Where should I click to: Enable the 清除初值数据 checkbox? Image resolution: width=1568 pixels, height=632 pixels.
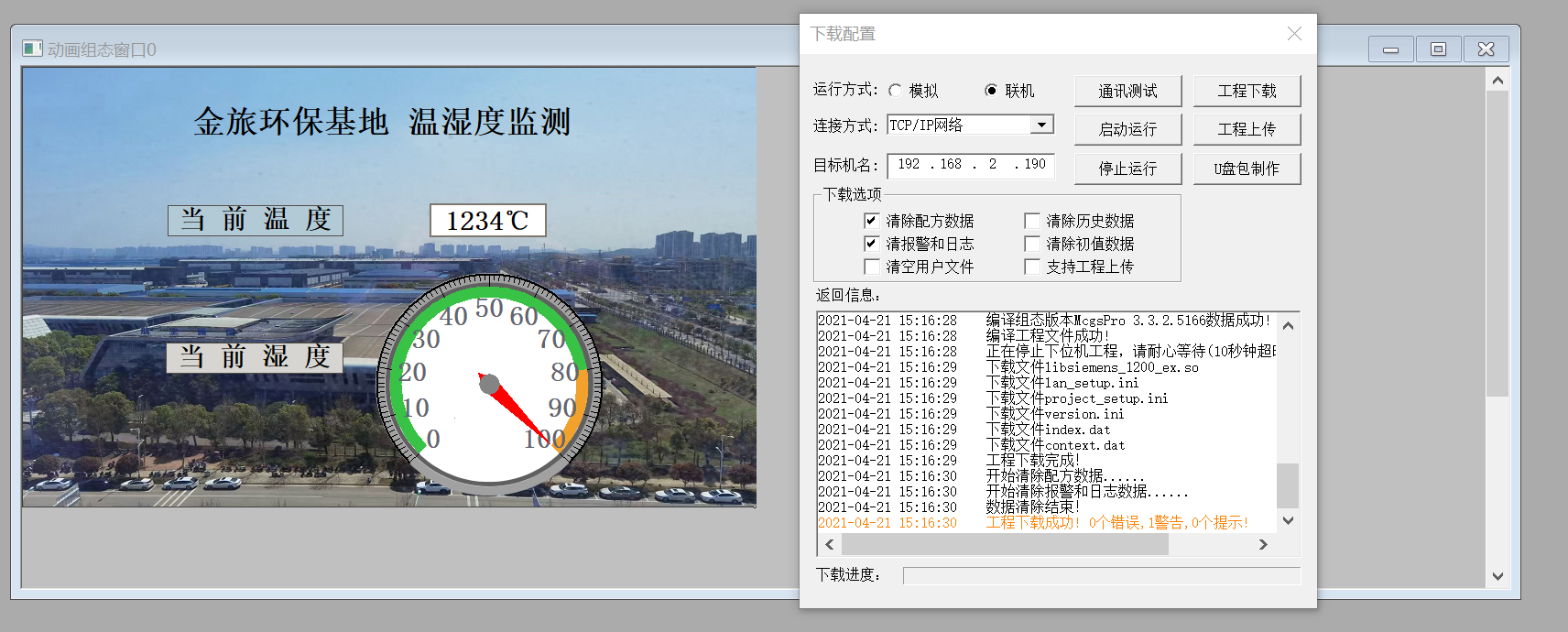1032,244
